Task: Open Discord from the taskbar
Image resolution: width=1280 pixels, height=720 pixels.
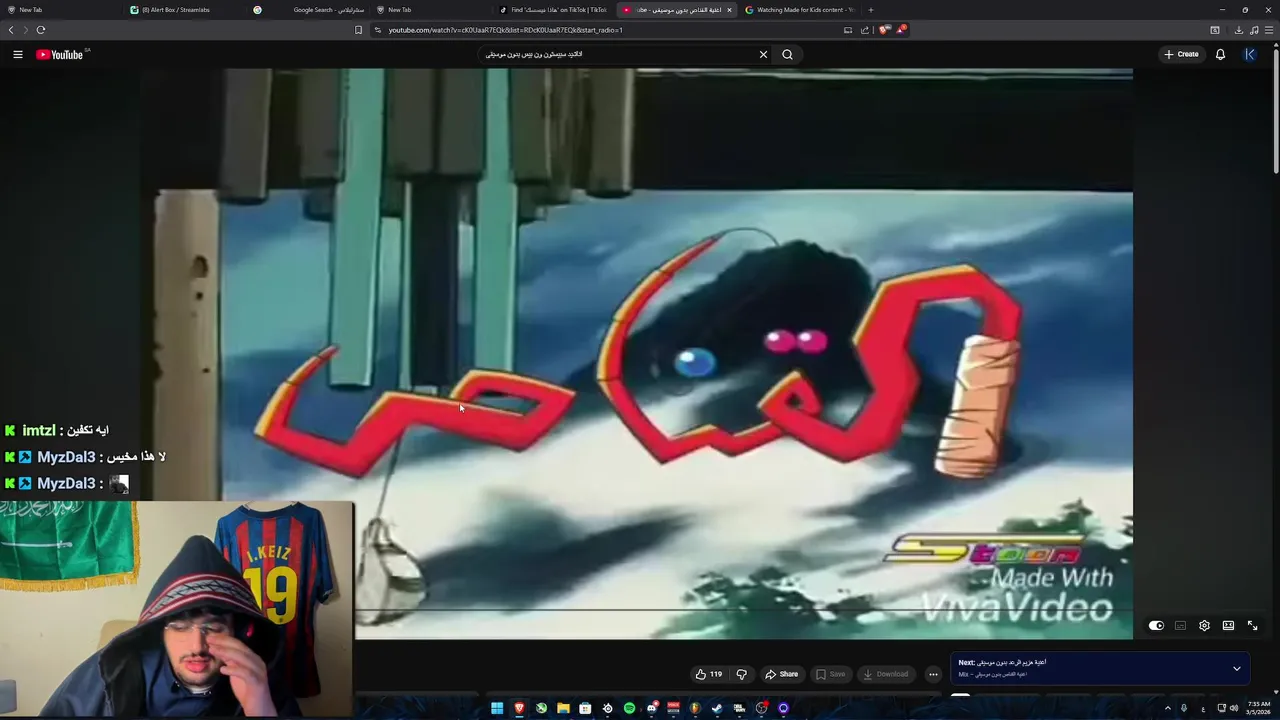Action: [651, 708]
